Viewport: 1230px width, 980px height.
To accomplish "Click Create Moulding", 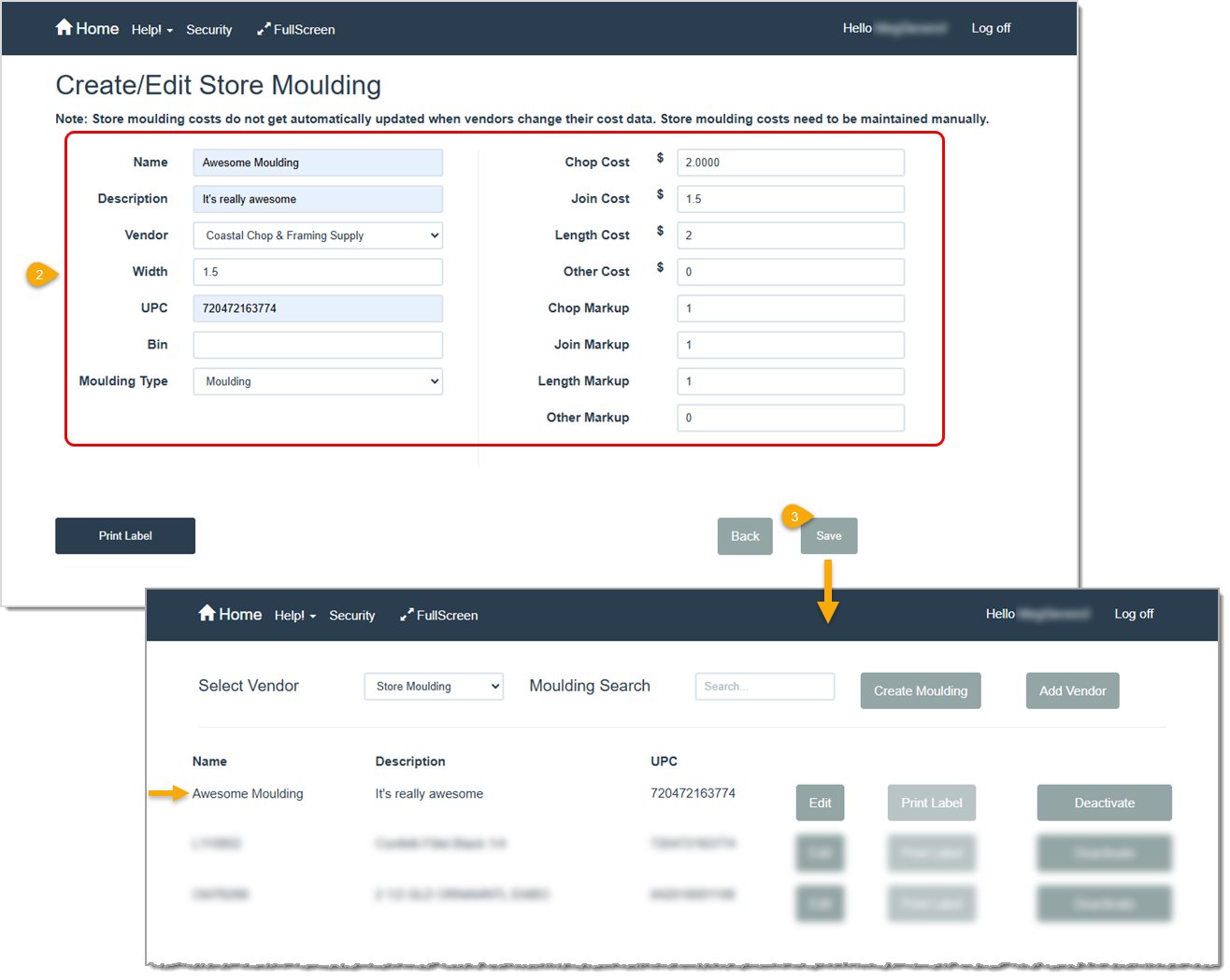I will pos(920,690).
